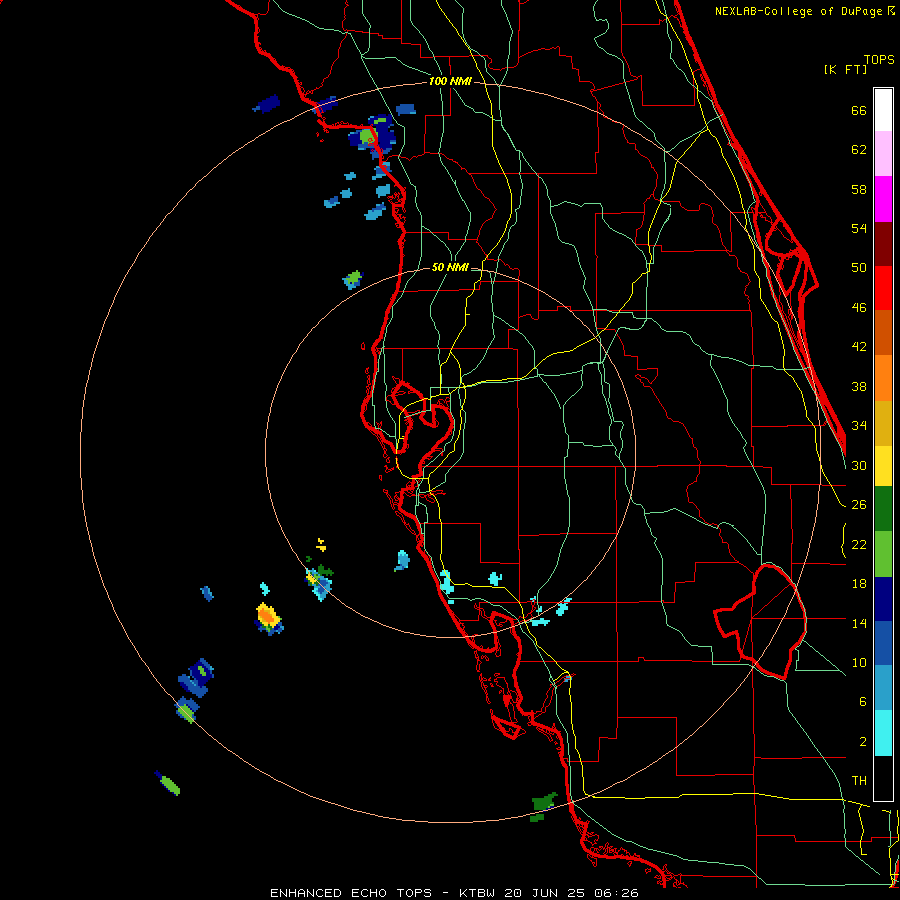Click the 14 value on the scale

[x=858, y=623]
